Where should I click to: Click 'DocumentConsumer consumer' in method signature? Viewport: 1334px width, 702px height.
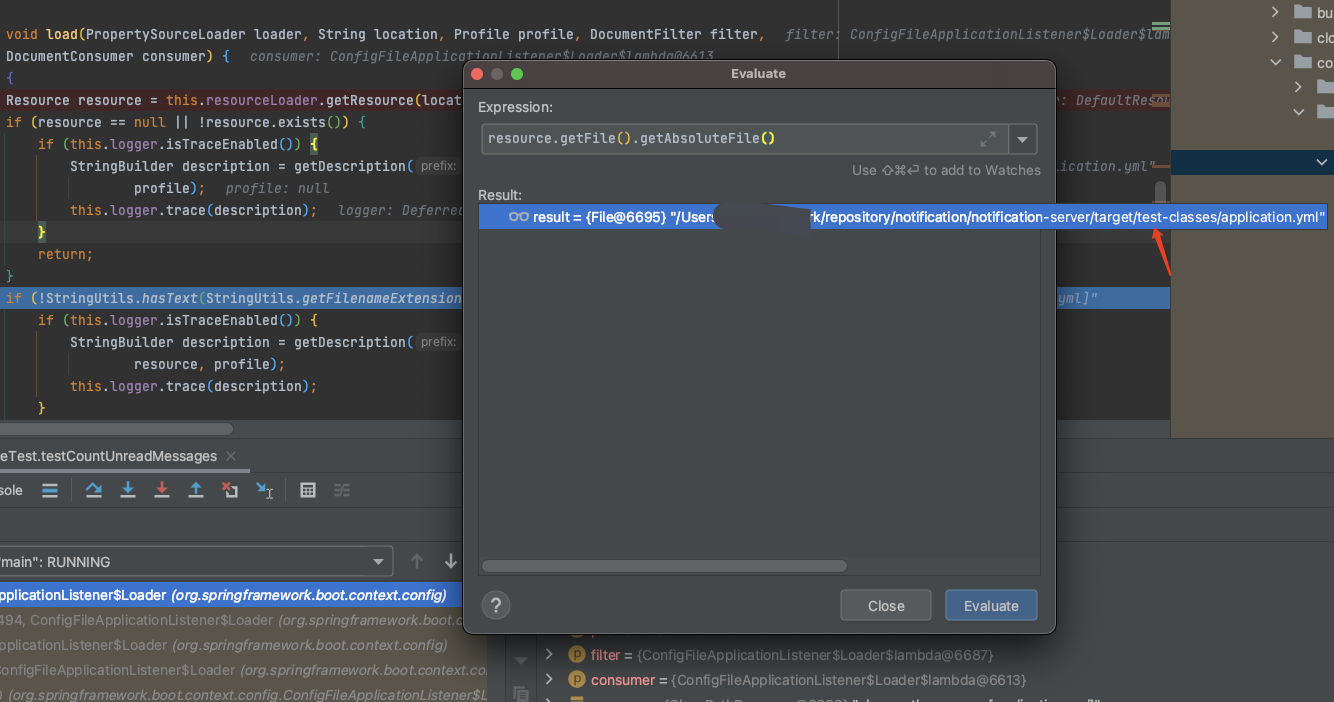105,56
